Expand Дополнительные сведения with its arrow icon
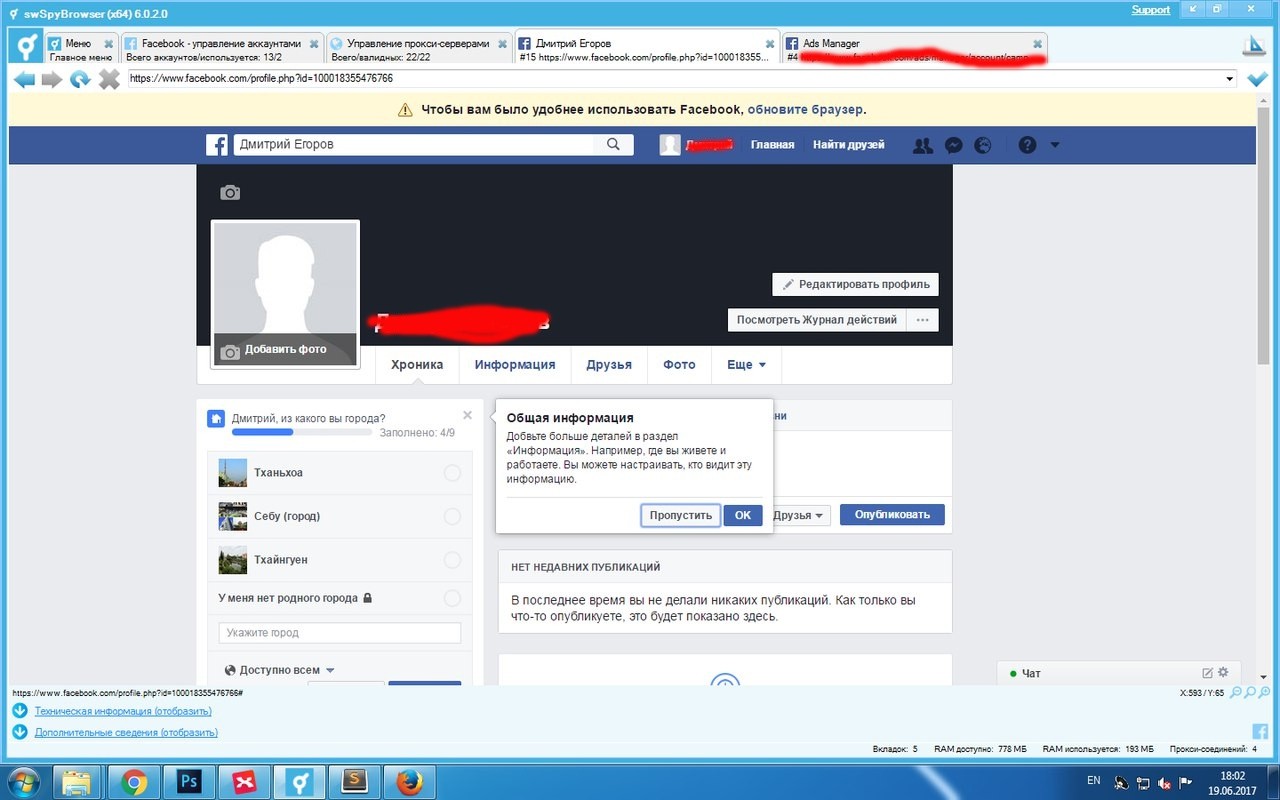Screen dimensions: 1280x800 tap(20, 732)
